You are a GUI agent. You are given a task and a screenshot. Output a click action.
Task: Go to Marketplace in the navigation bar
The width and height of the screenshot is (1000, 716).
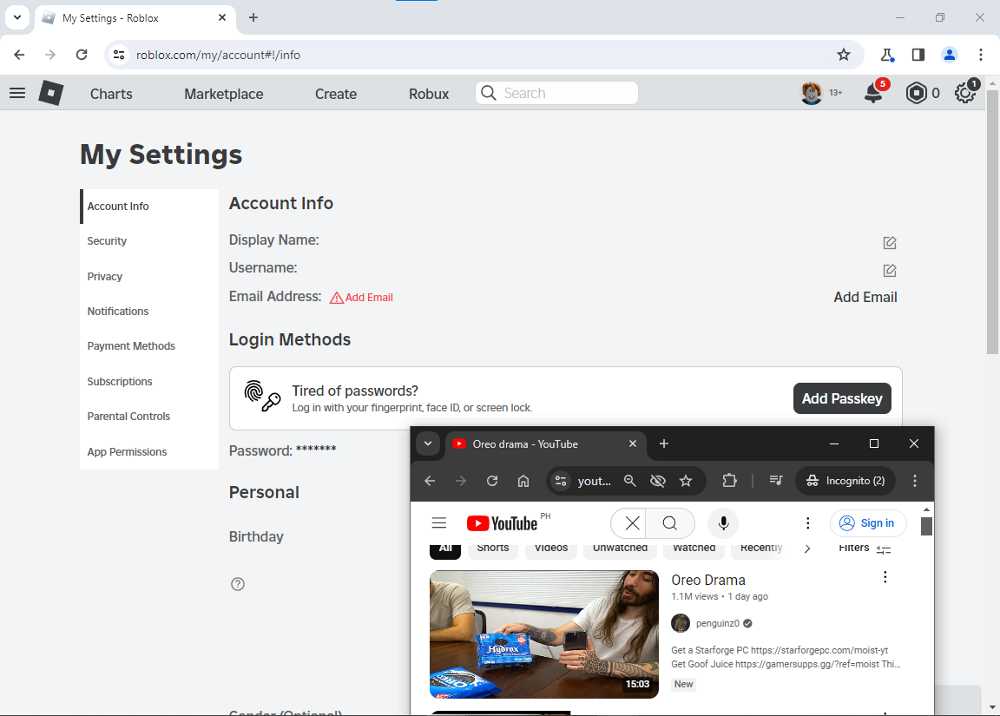[x=223, y=94]
